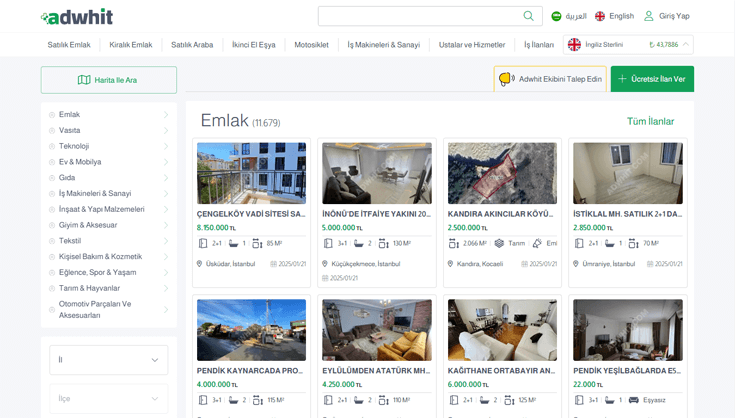Click the English flag icon
The height and width of the screenshot is (418, 735).
tap(600, 16)
